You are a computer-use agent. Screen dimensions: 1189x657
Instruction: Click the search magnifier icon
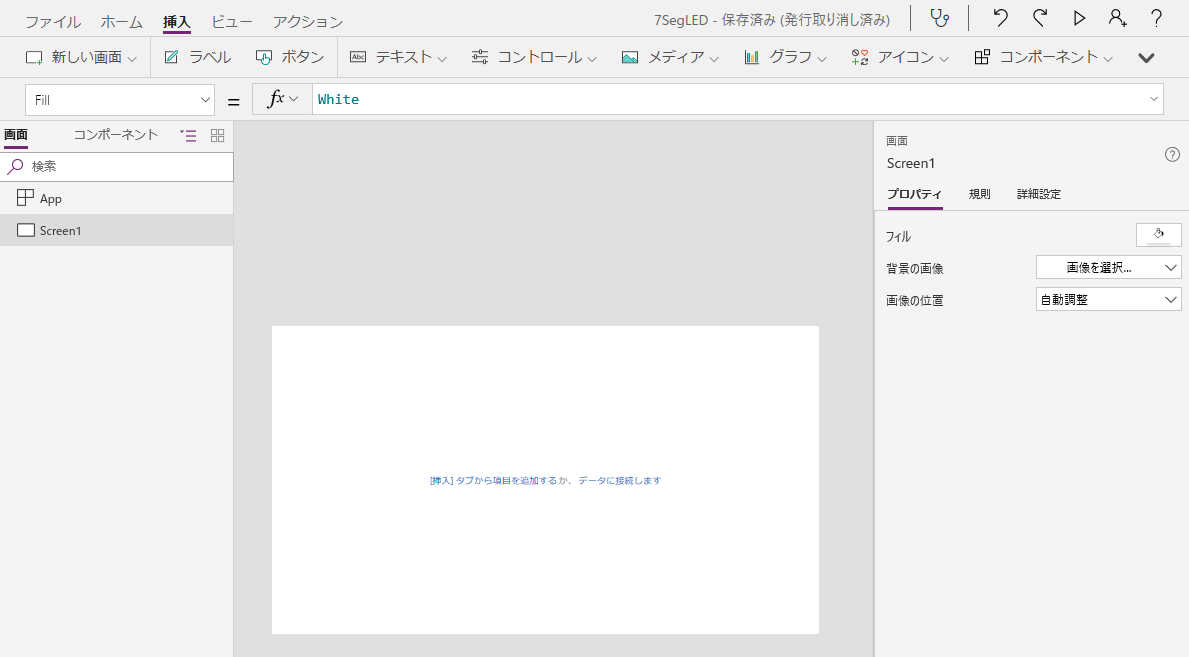(x=14, y=166)
